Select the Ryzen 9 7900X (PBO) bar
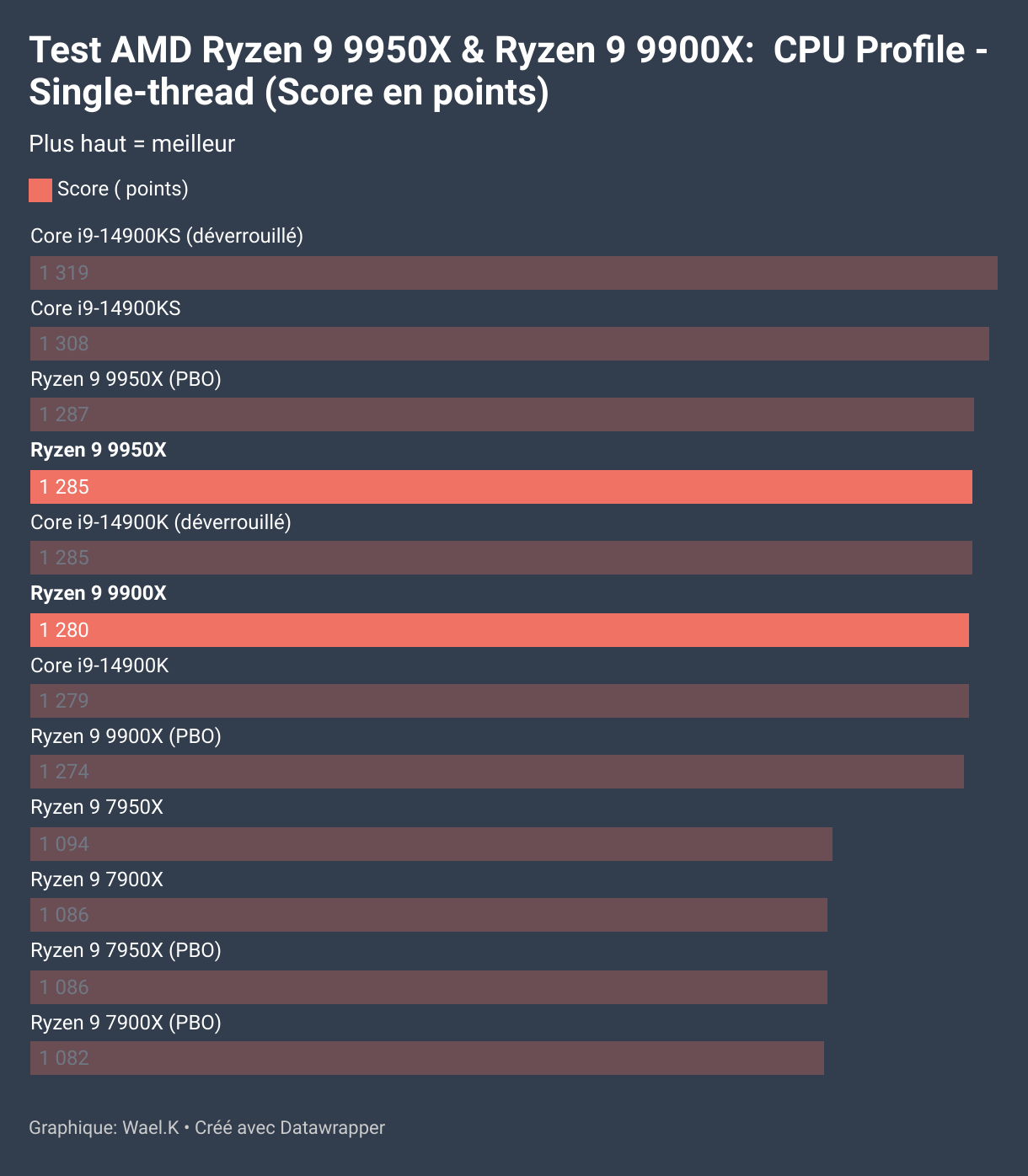Screen dimensions: 1028x1176 point(427,1058)
